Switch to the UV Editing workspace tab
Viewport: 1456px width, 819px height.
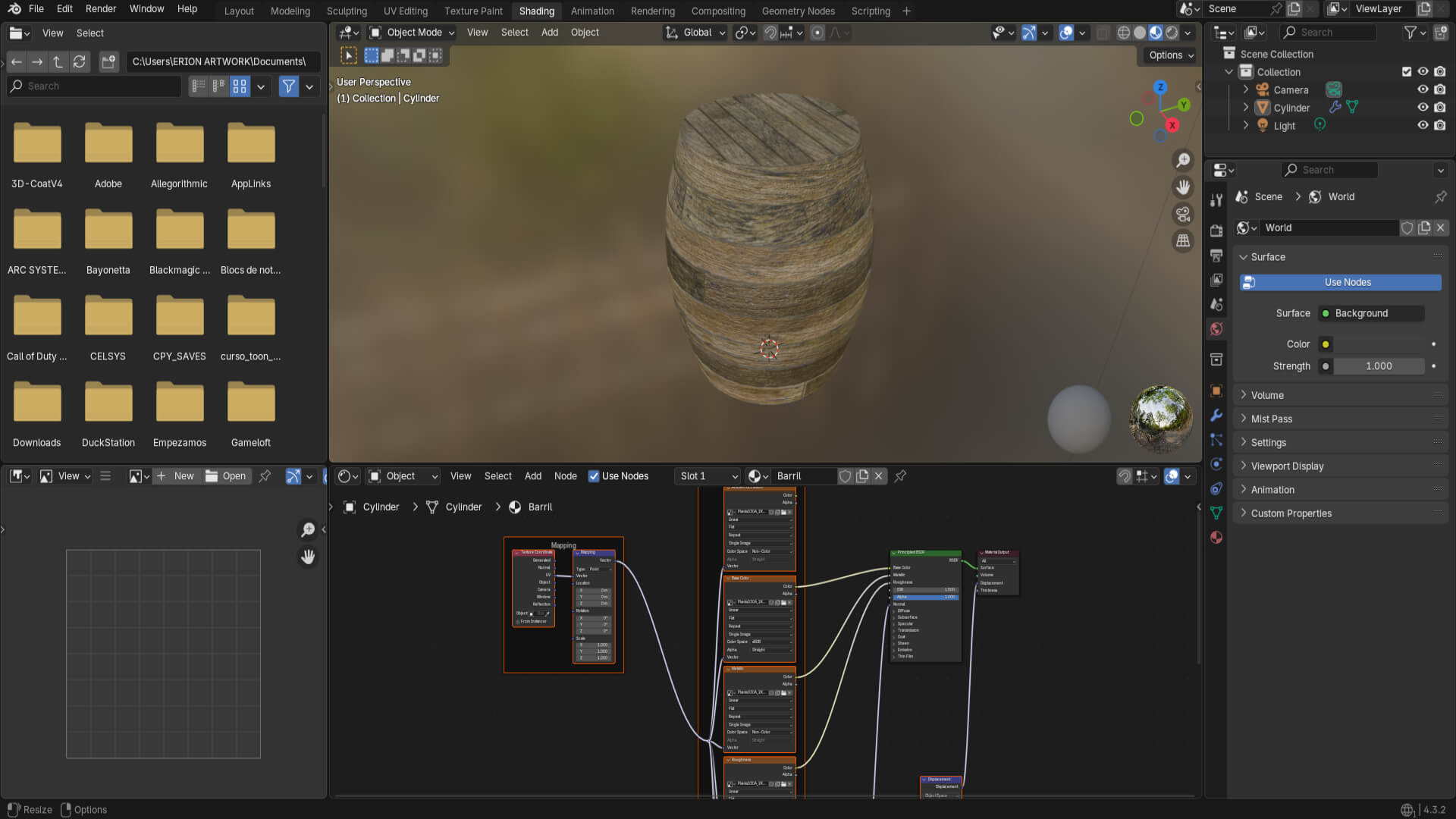(x=405, y=11)
